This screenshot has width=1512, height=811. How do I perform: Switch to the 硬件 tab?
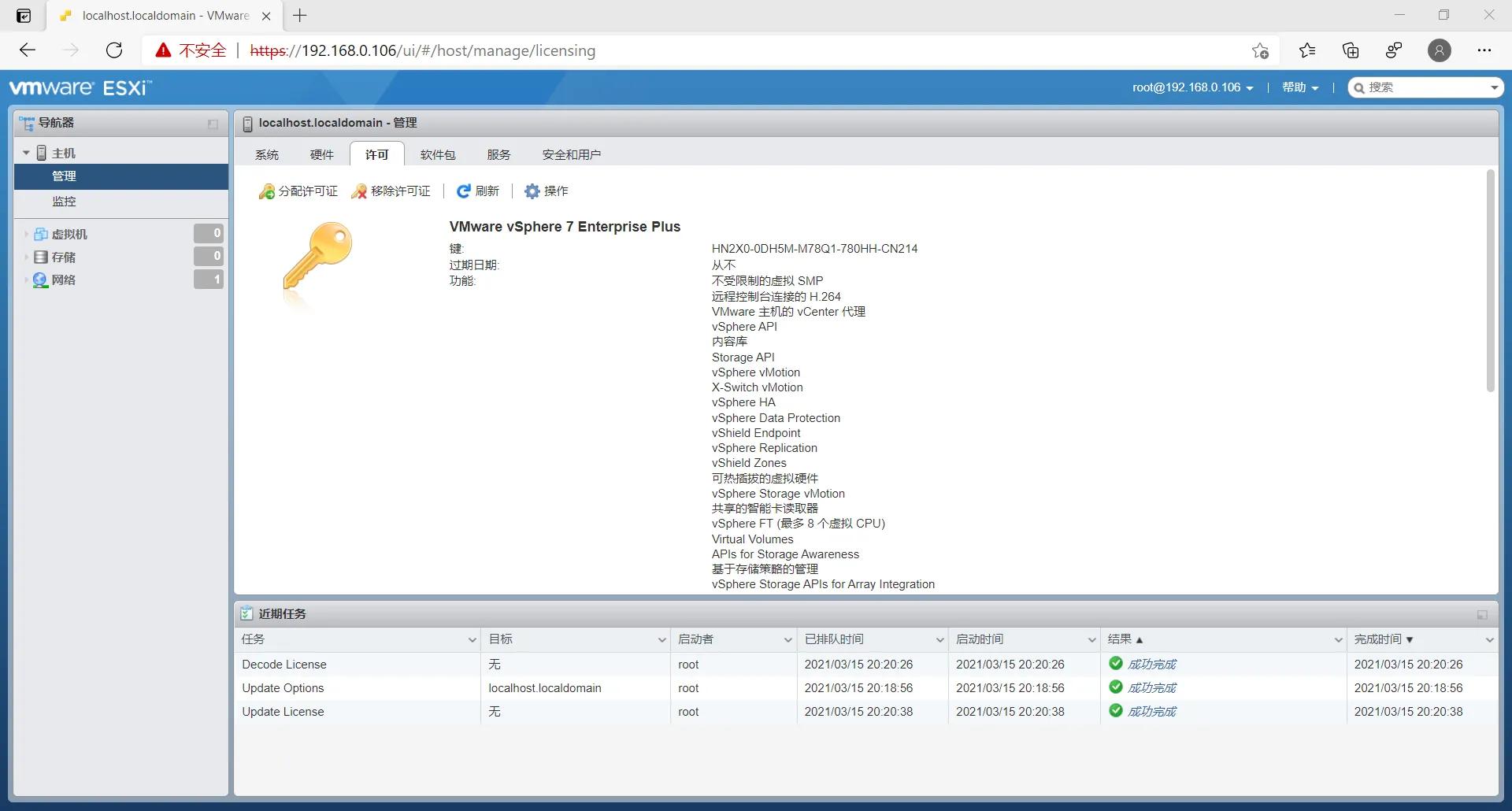pyautogui.click(x=321, y=154)
